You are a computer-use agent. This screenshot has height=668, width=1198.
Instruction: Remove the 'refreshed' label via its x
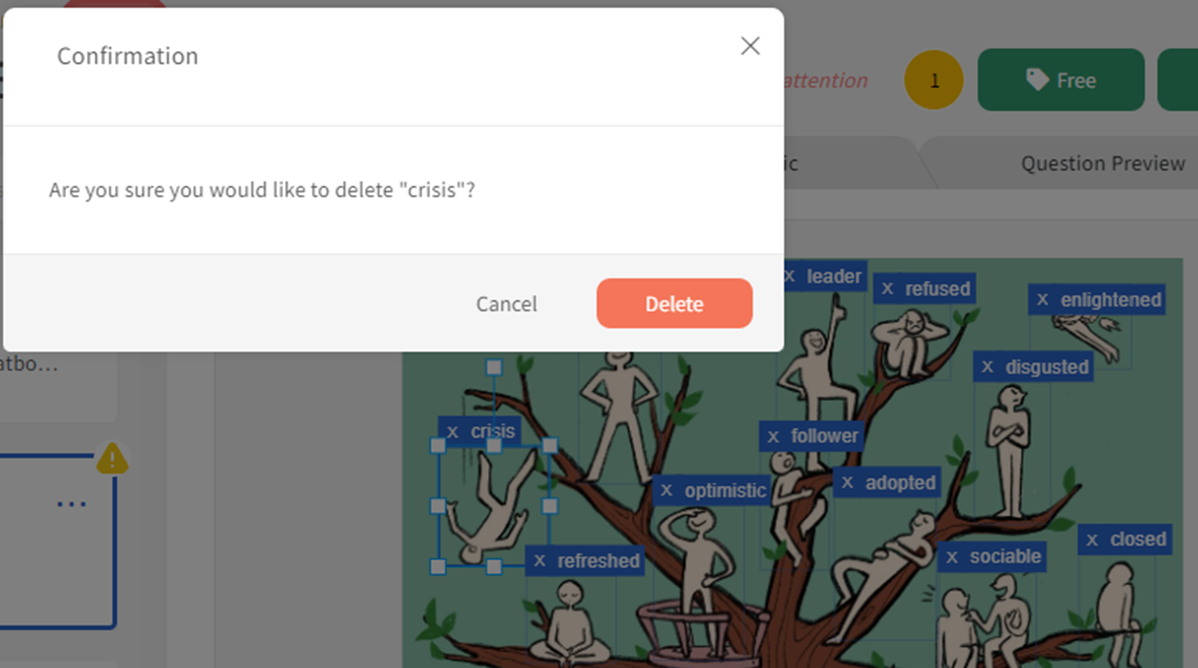tap(539, 561)
